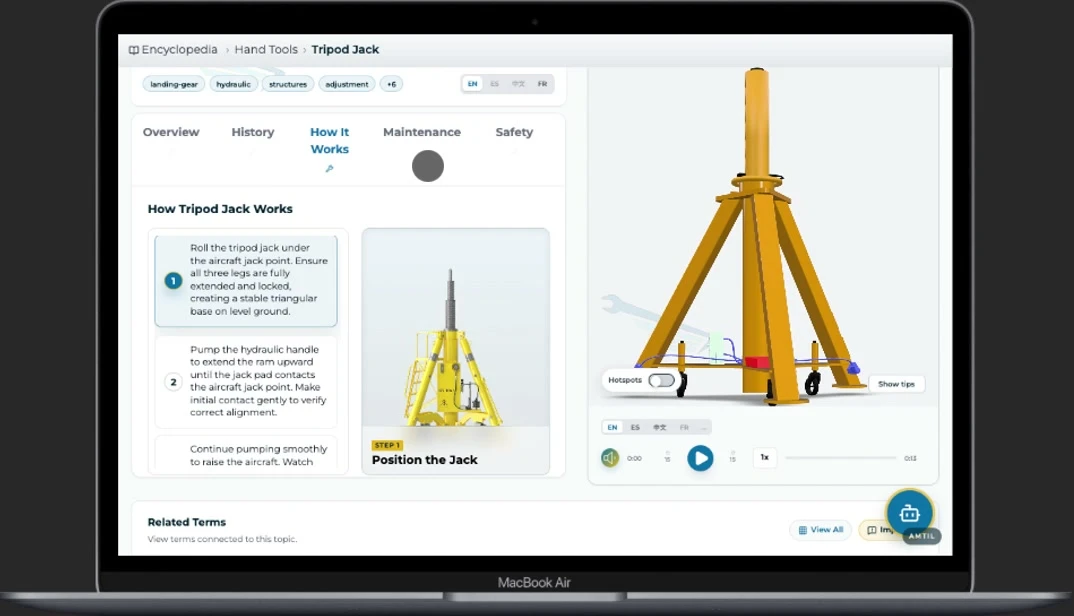Skip forward 15 seconds in narration

(x=733, y=458)
